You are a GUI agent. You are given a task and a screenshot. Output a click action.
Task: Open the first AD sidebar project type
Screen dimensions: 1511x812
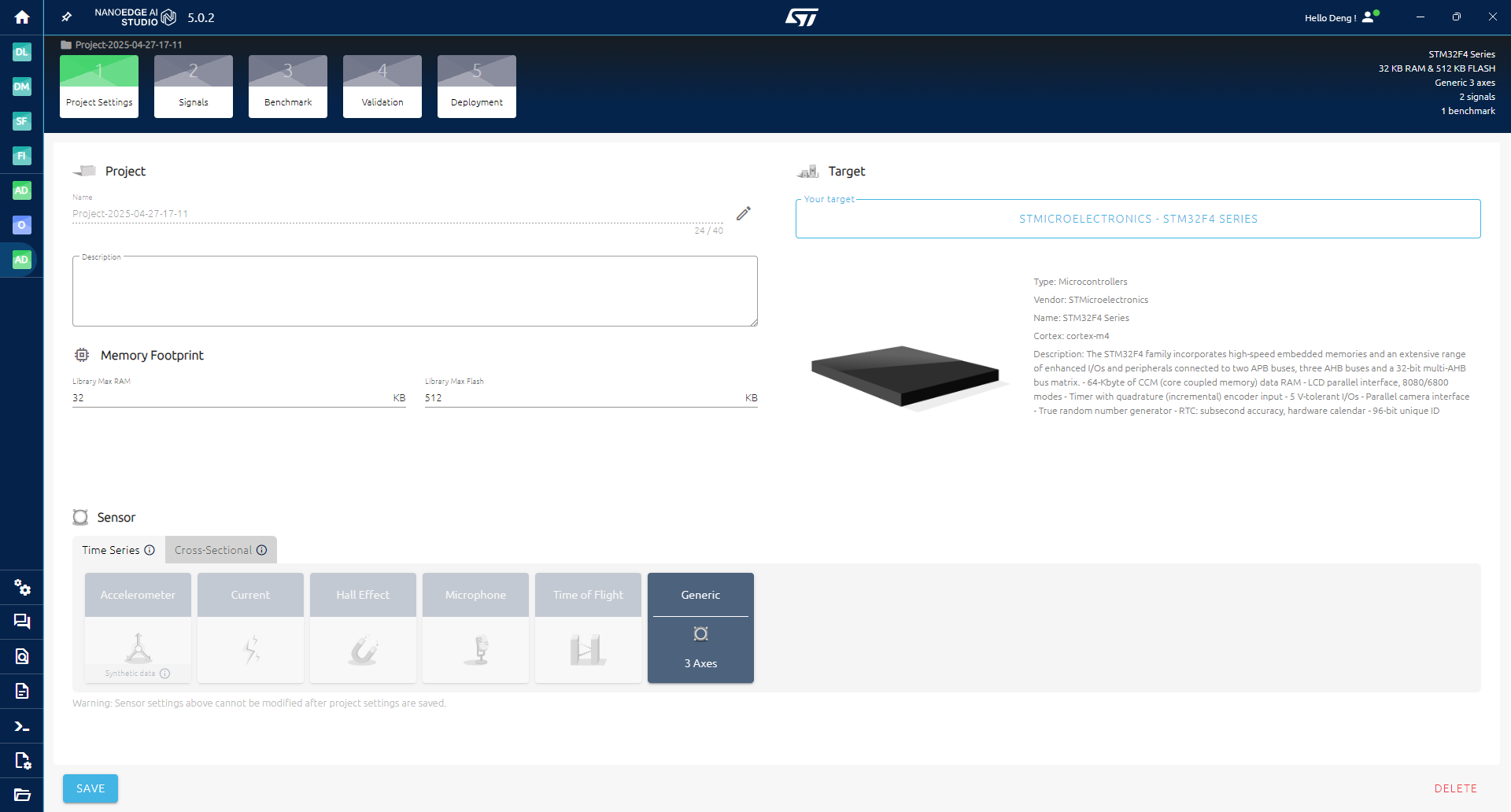22,190
